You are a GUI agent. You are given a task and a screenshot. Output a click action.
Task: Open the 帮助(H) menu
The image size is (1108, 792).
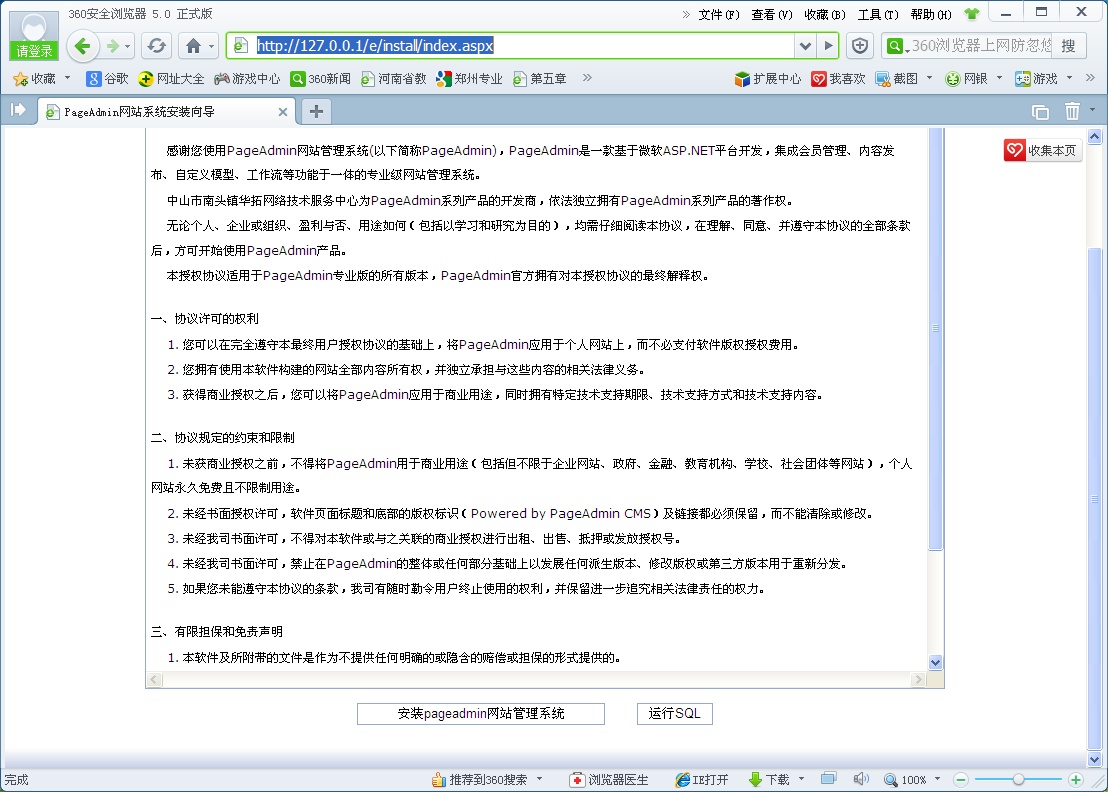pyautogui.click(x=931, y=15)
